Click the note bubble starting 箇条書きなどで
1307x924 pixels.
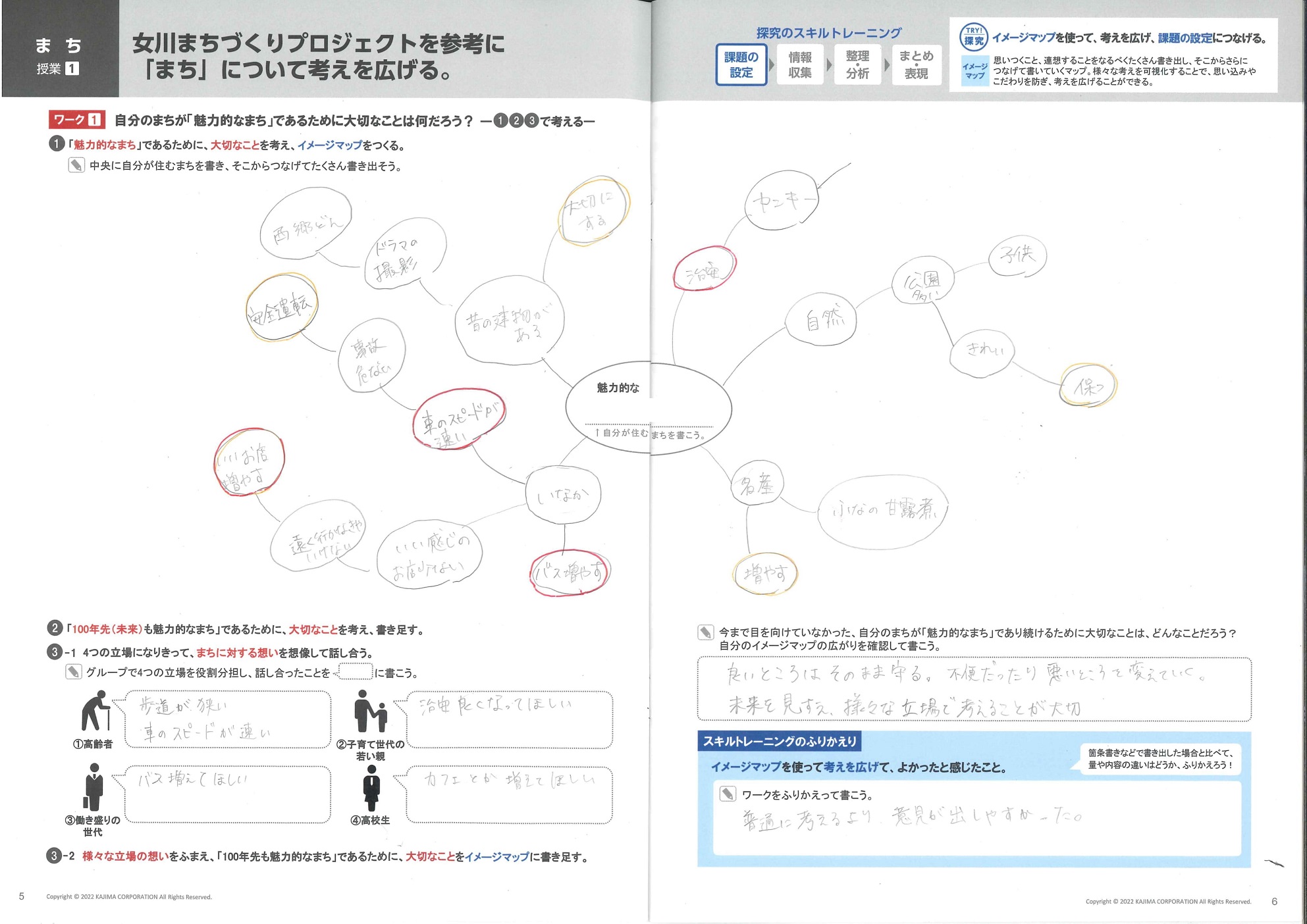click(1161, 759)
